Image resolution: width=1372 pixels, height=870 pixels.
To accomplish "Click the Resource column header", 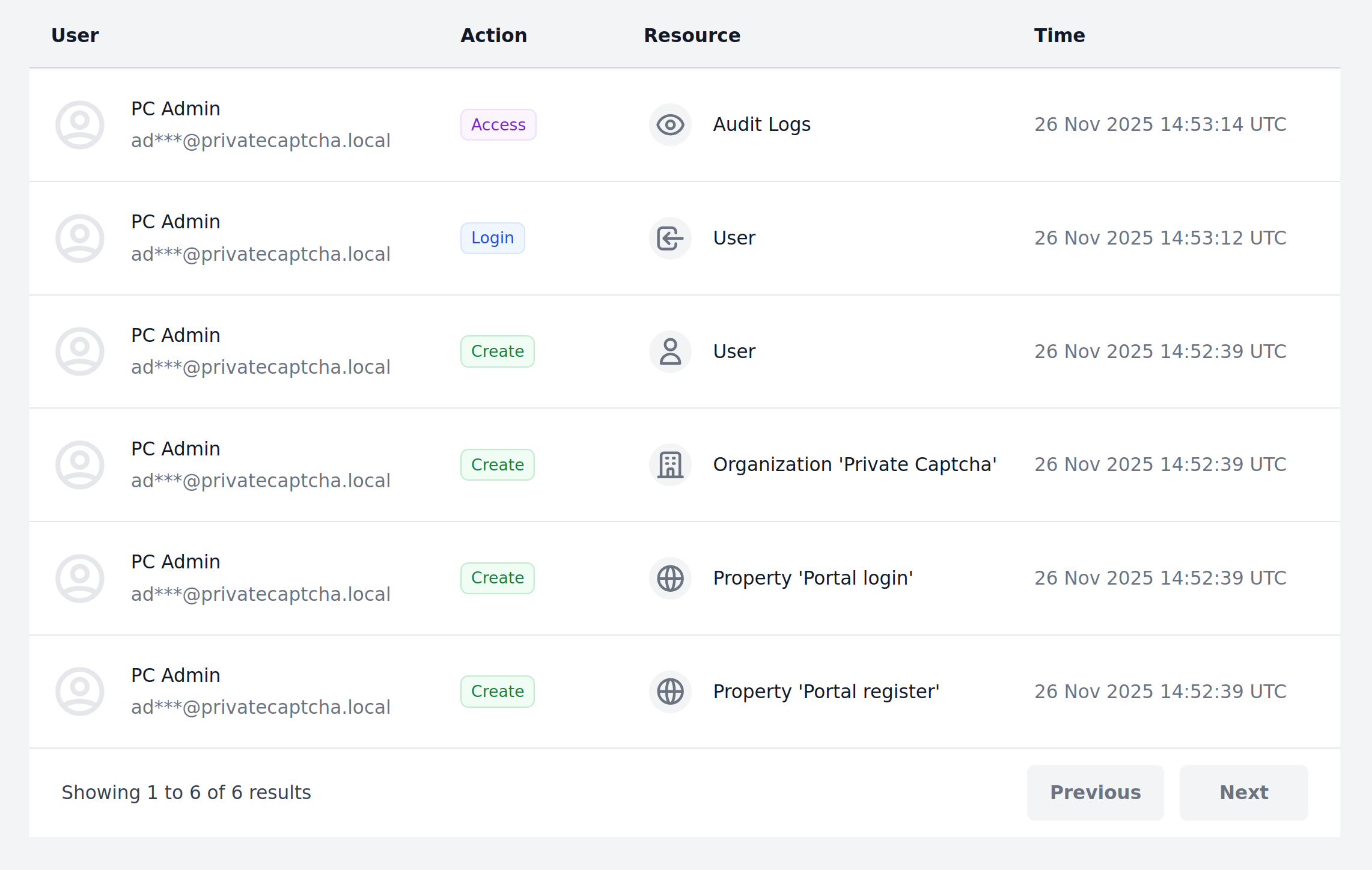I will tap(692, 35).
